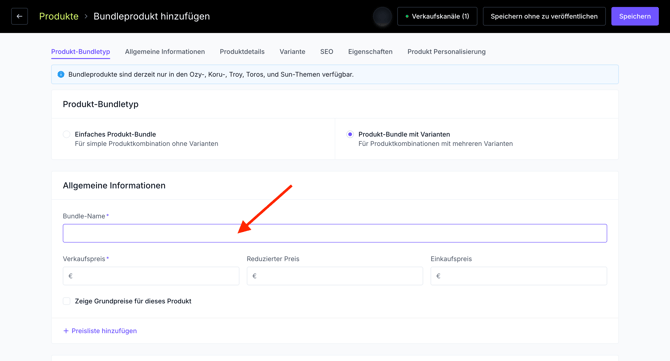Click the plus icon beside Preisliste hinzufügen
The image size is (670, 361).
66,331
